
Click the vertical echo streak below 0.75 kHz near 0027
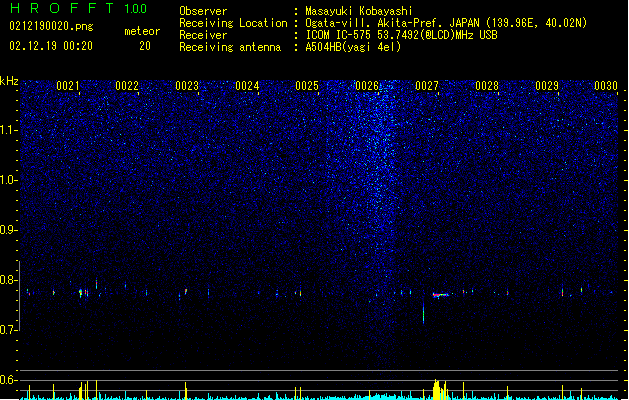click(424, 313)
